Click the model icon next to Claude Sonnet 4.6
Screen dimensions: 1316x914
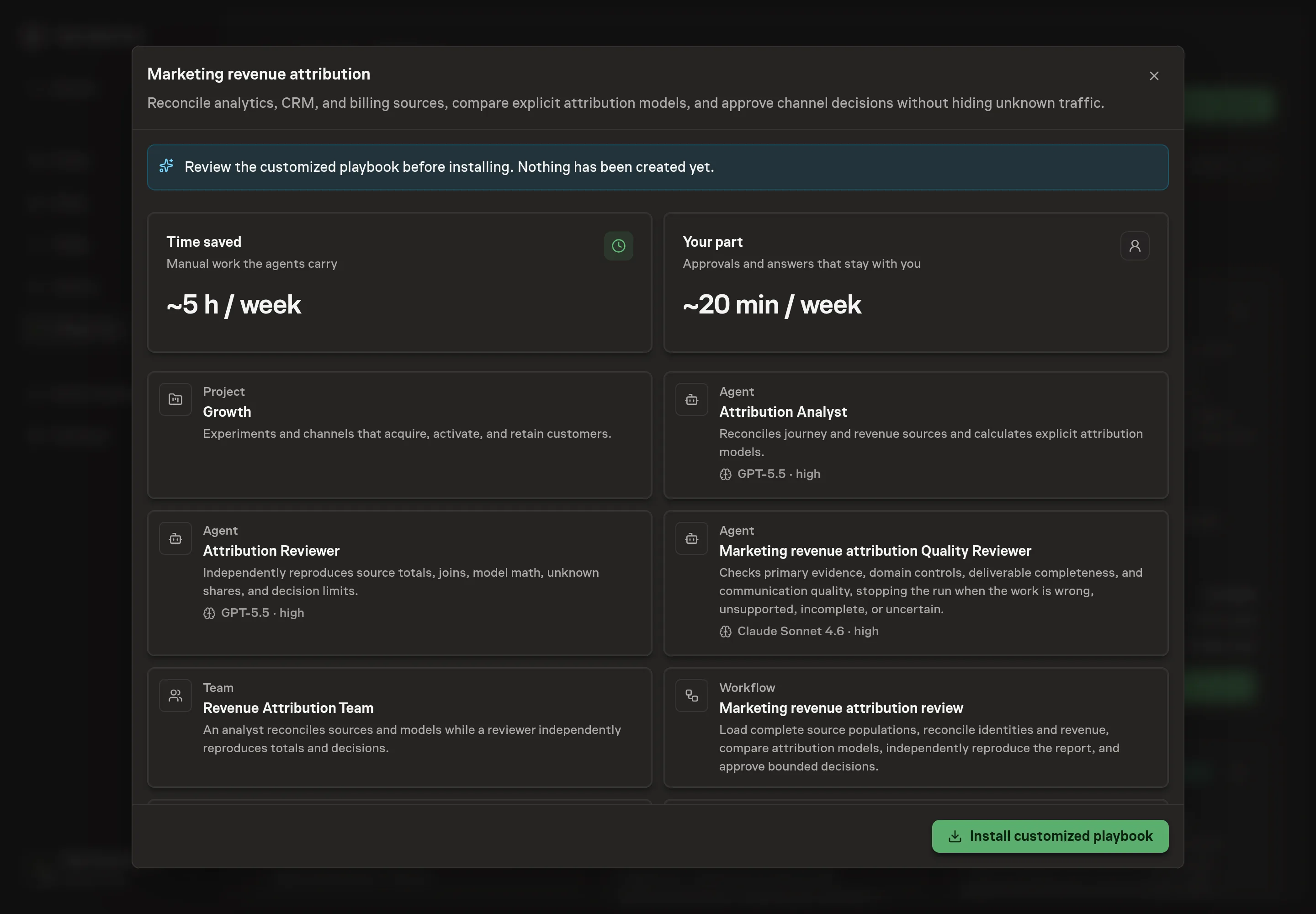pyautogui.click(x=725, y=632)
